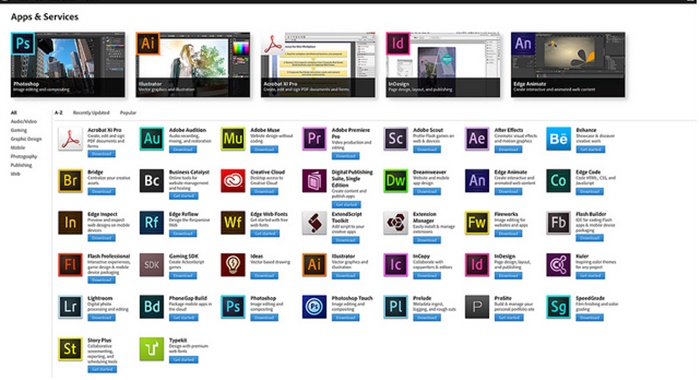Open the After Effects Ae icon

pyautogui.click(x=477, y=139)
